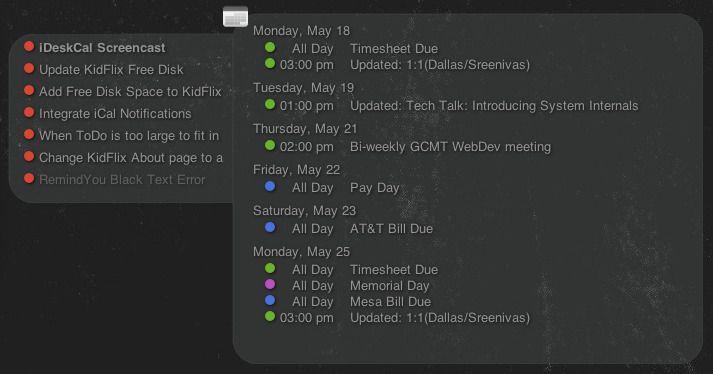Click the Tuesday, May 19 date header

303,88
